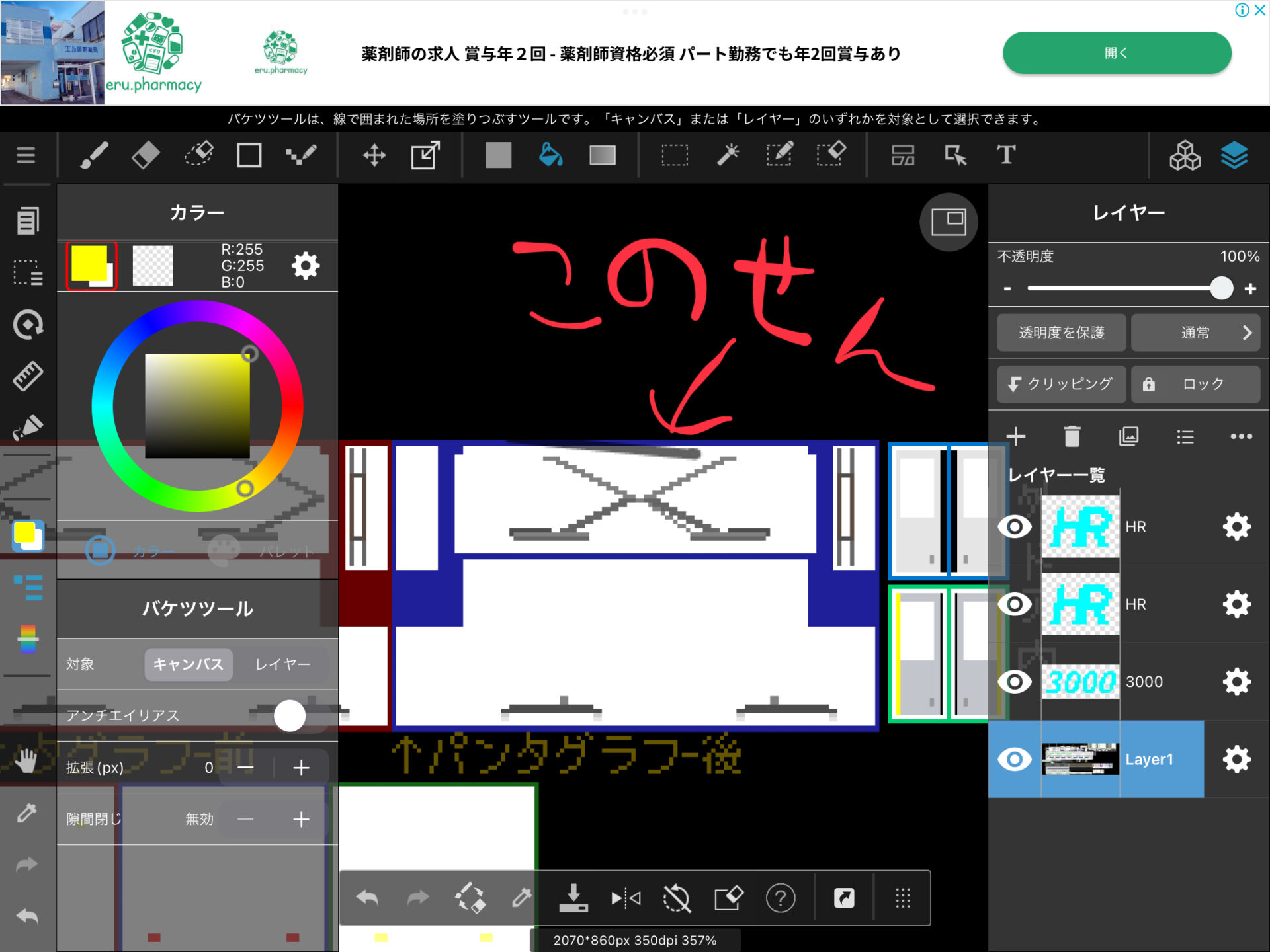Image resolution: width=1270 pixels, height=952 pixels.
Task: Select the dotted eraser tool
Action: (198, 155)
